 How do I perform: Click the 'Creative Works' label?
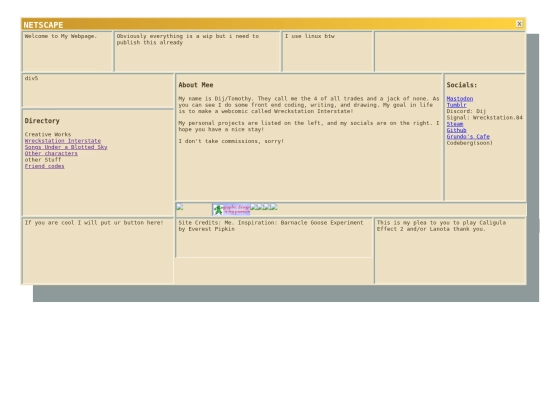tap(48, 134)
